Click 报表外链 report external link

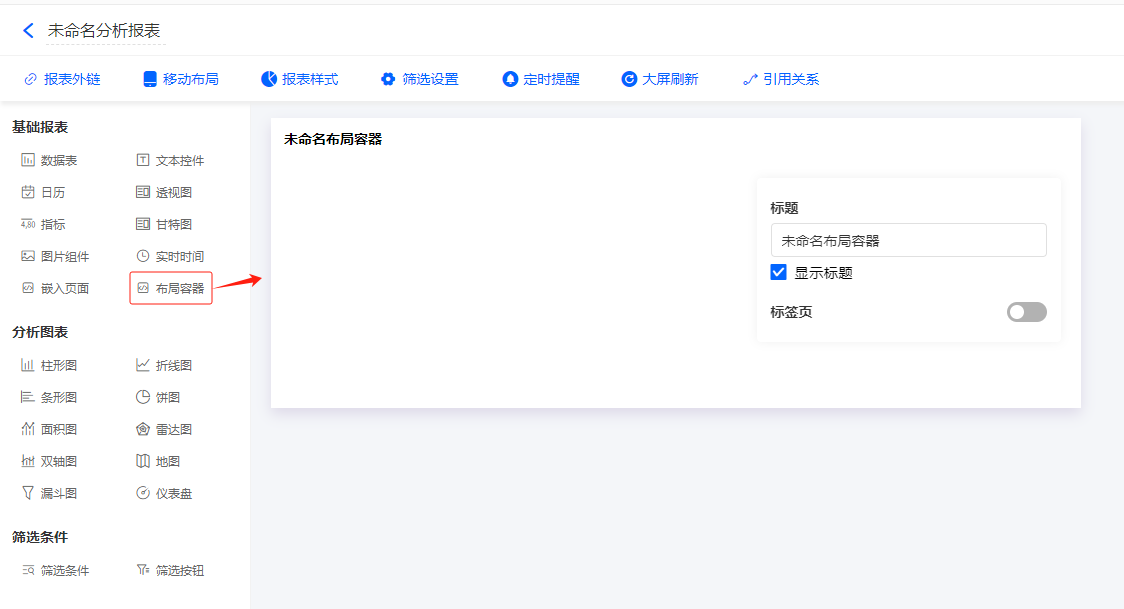(x=62, y=79)
